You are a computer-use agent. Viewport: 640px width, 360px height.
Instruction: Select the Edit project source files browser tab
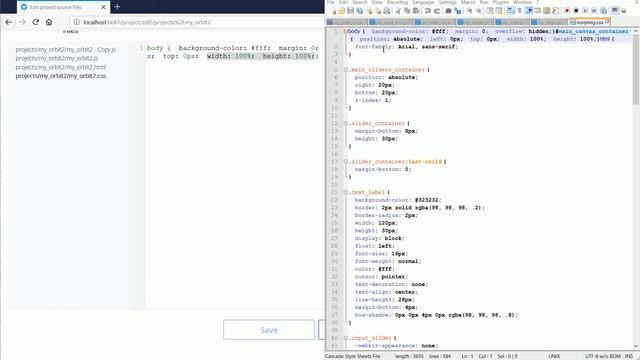click(63, 7)
